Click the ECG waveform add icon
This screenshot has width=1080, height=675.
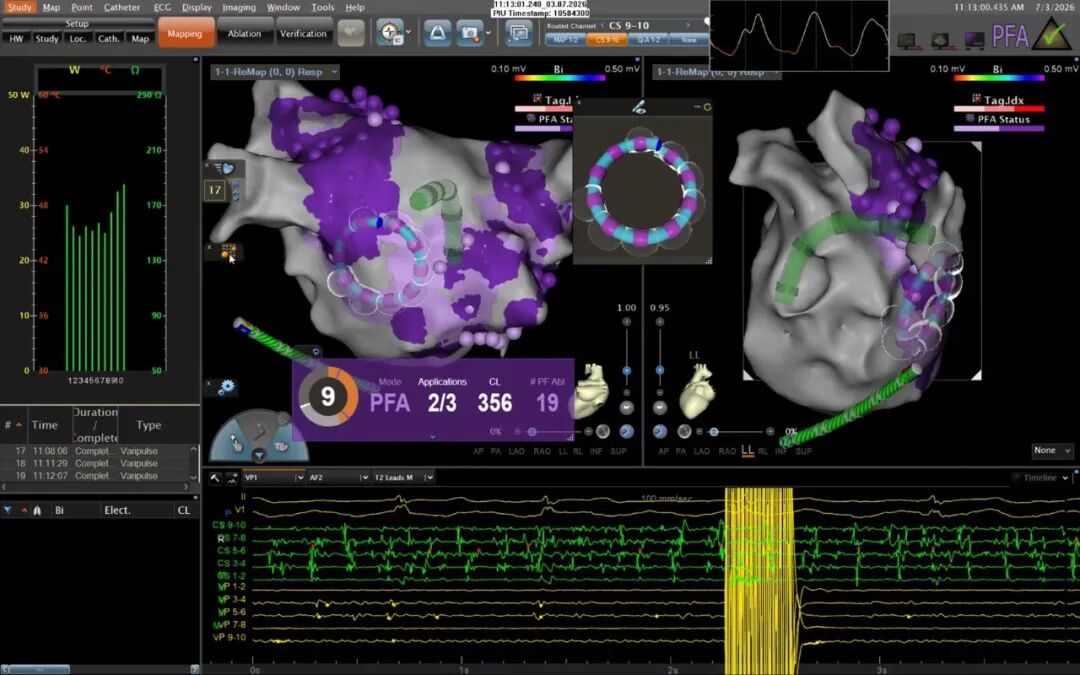[x=232, y=477]
